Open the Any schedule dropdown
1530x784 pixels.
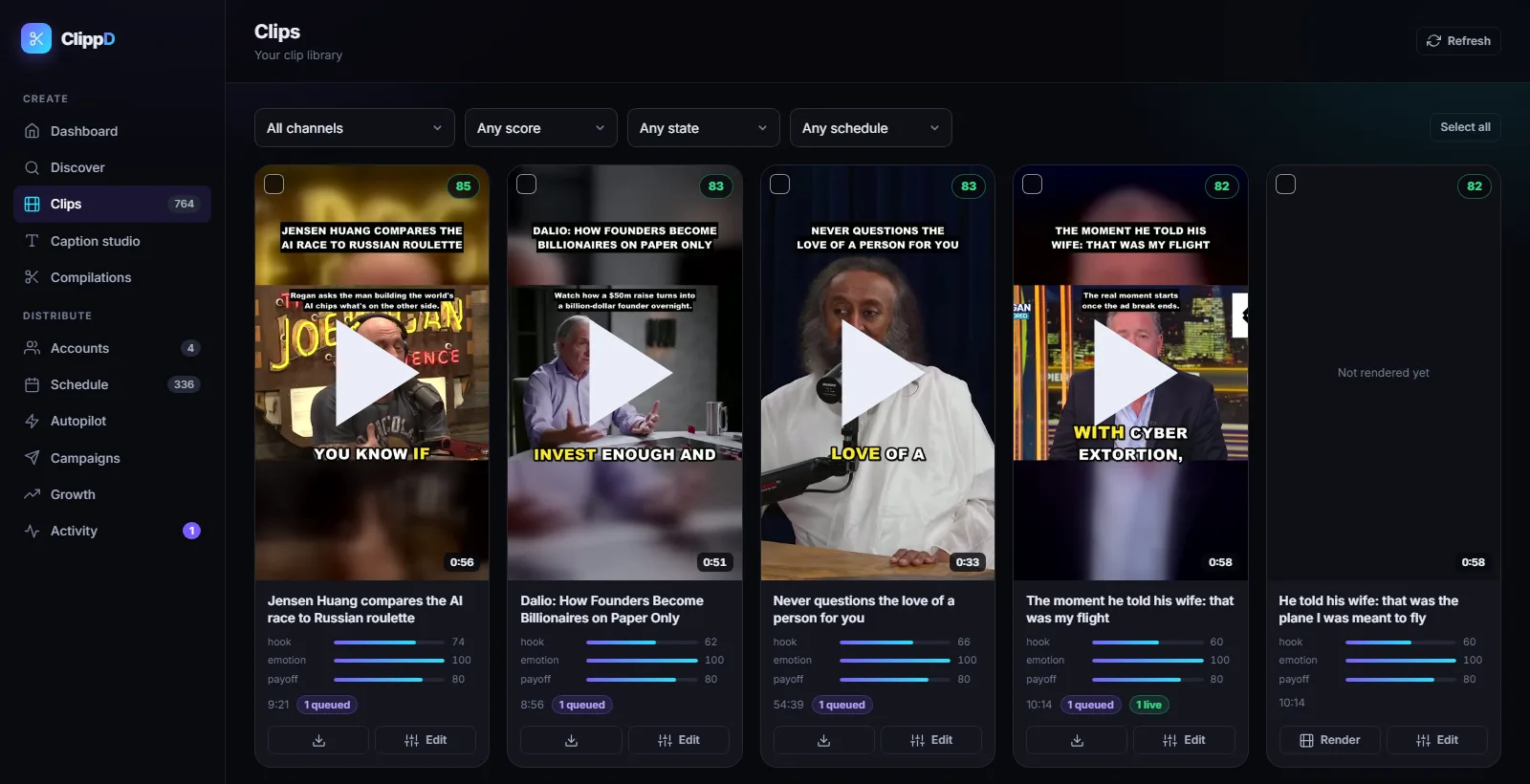871,128
